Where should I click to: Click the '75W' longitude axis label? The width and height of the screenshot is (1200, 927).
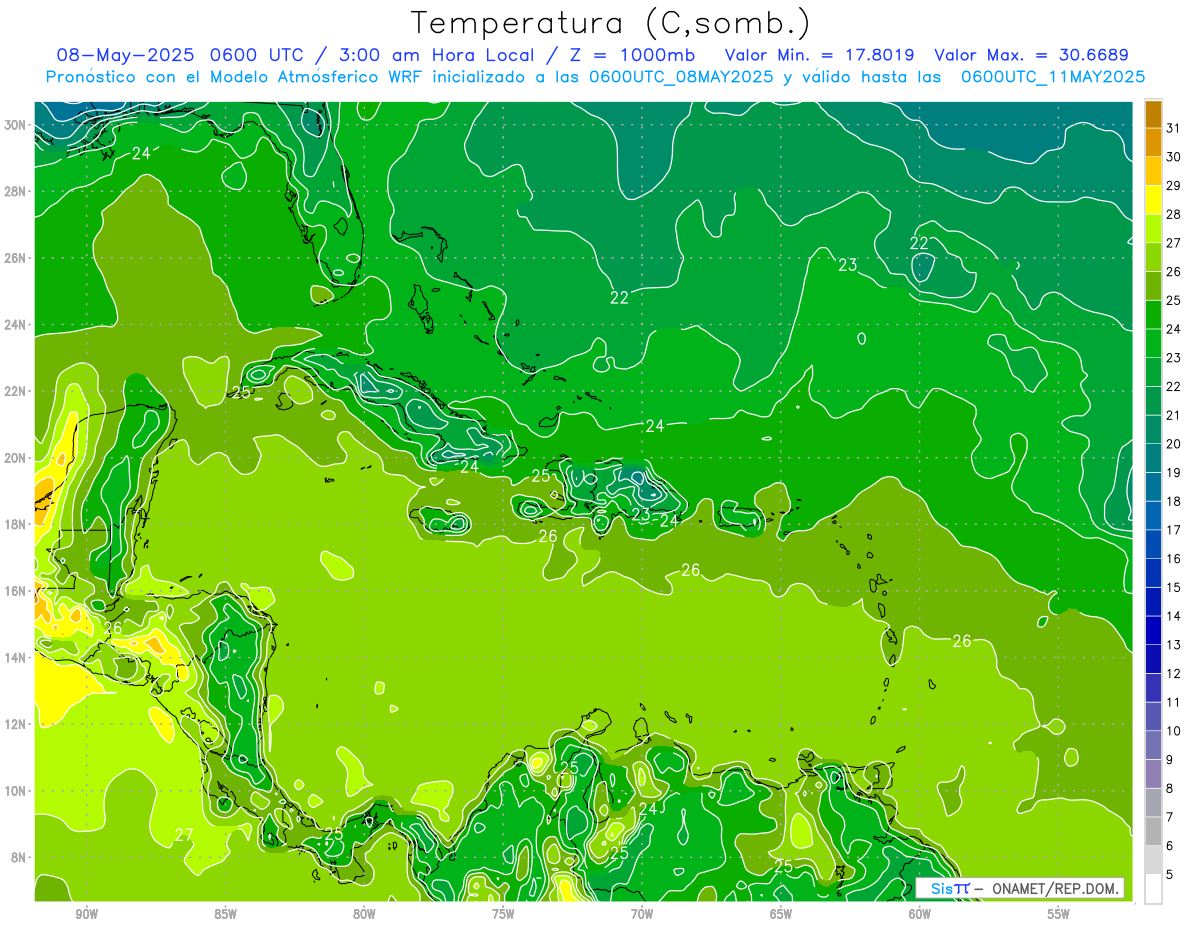point(503,914)
